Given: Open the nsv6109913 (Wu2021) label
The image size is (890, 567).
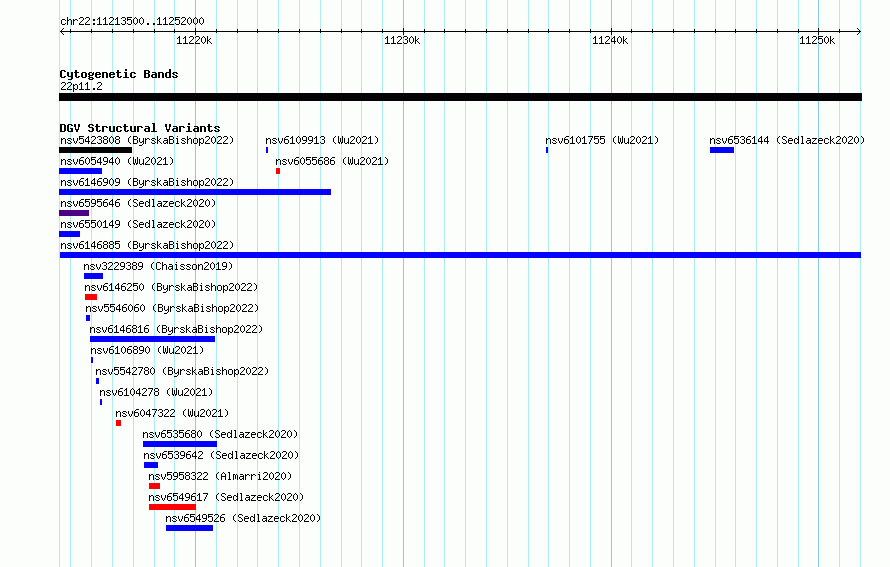Looking at the screenshot, I should point(322,140).
